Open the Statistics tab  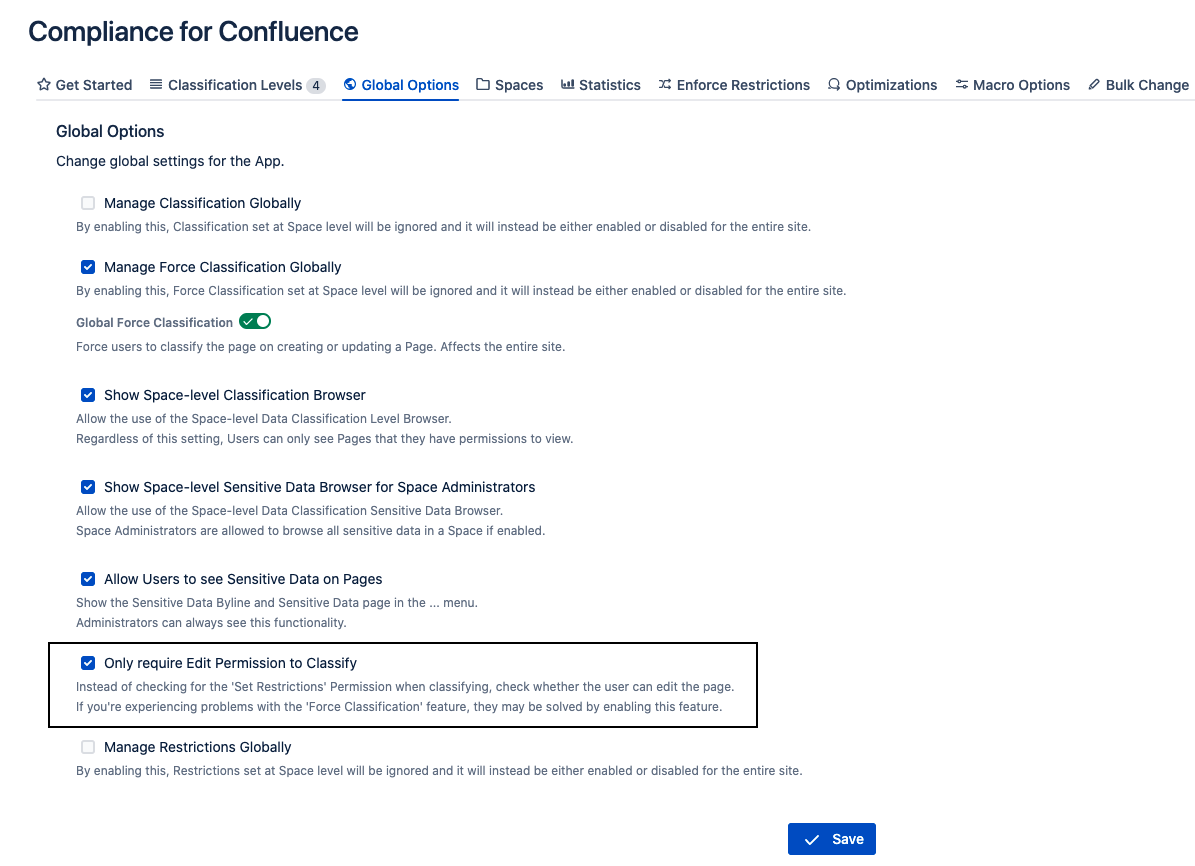[x=609, y=85]
